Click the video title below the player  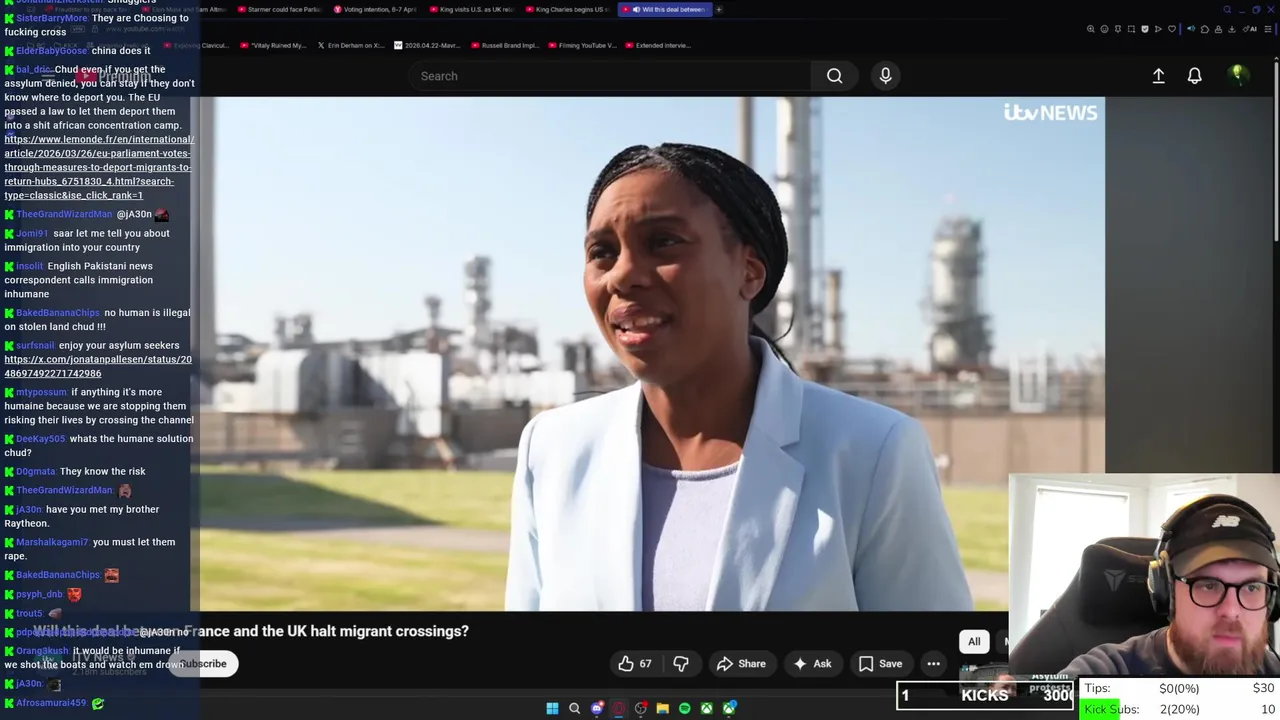pyautogui.click(x=250, y=631)
